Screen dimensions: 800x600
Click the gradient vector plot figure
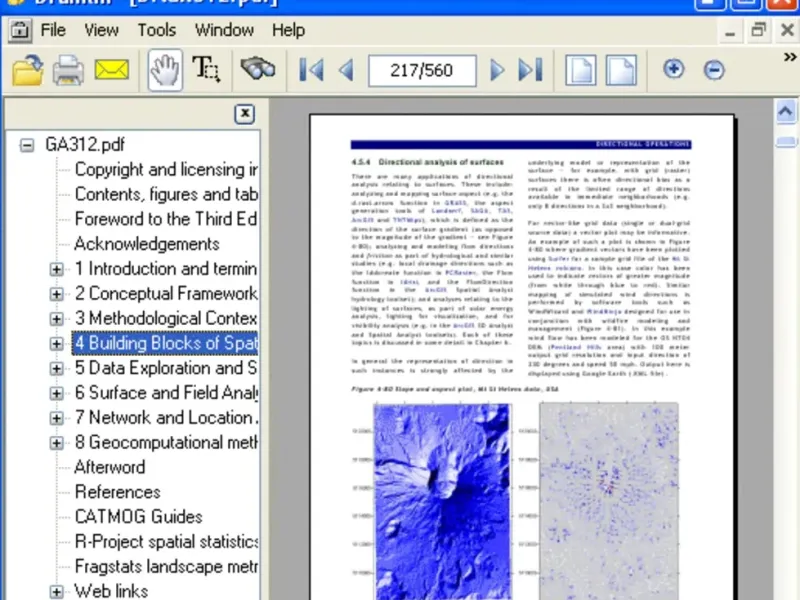click(x=609, y=501)
